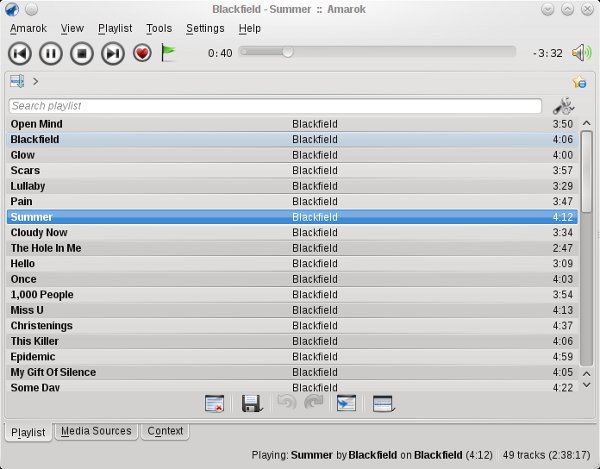600x469 pixels.
Task: Click the playlist layout icon in breadcrumb bar
Action: pyautogui.click(x=17, y=81)
